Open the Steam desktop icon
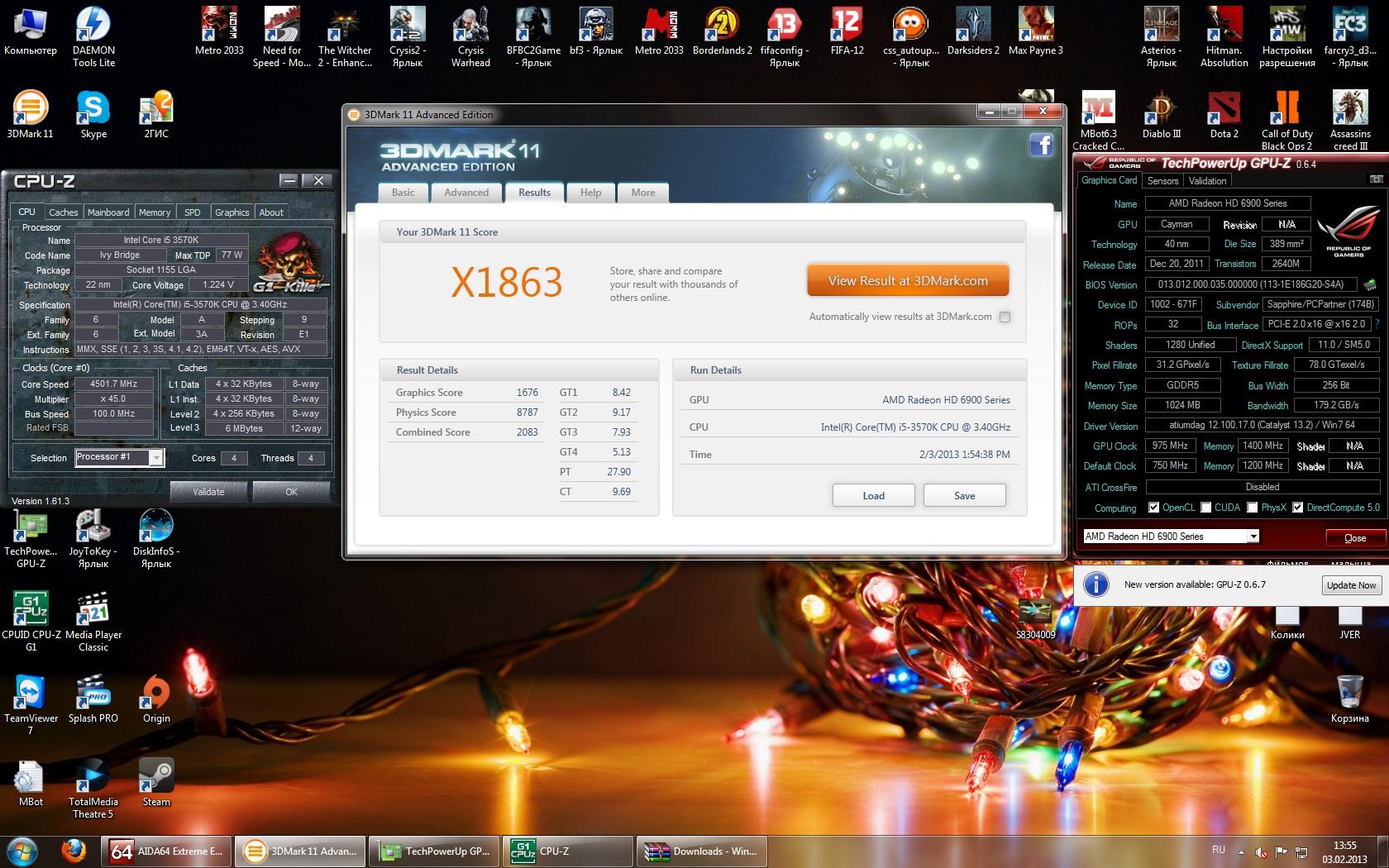 [156, 783]
